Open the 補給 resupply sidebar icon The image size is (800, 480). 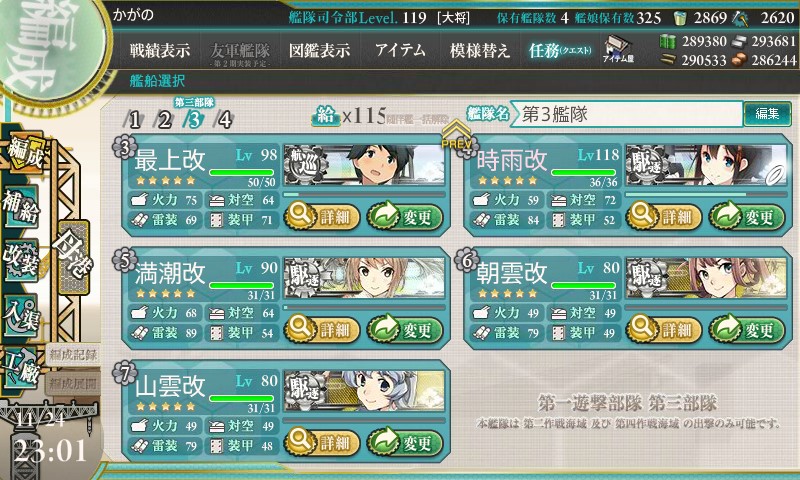tap(20, 207)
